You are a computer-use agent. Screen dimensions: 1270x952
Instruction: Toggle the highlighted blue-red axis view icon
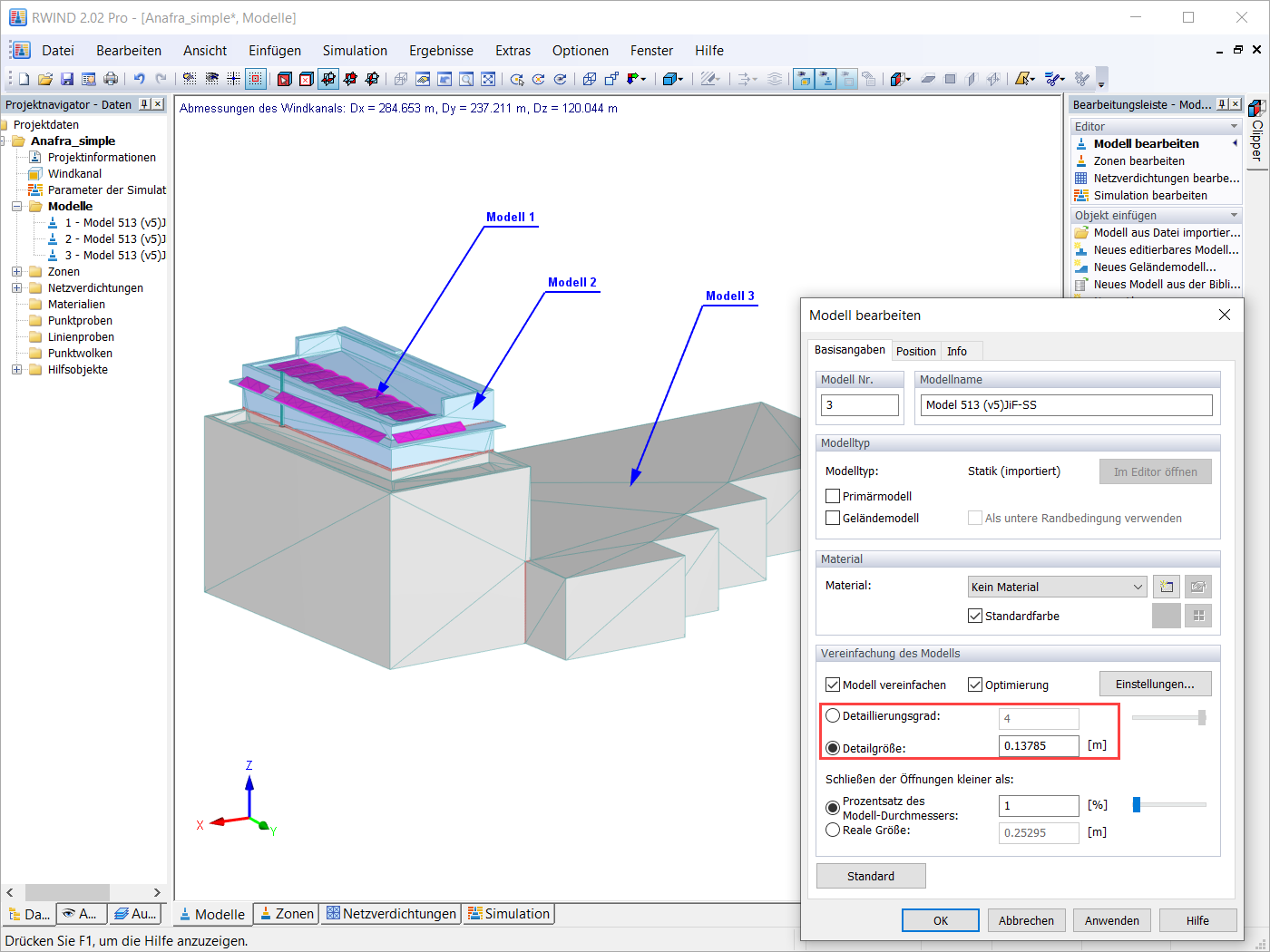[328, 79]
